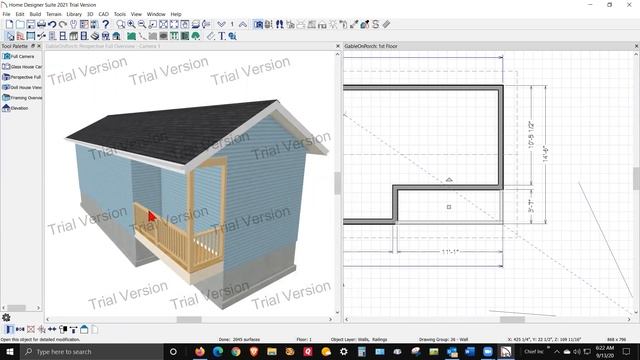The width and height of the screenshot is (640, 360).
Task: Redo the last undone action
Action: click(x=62, y=24)
